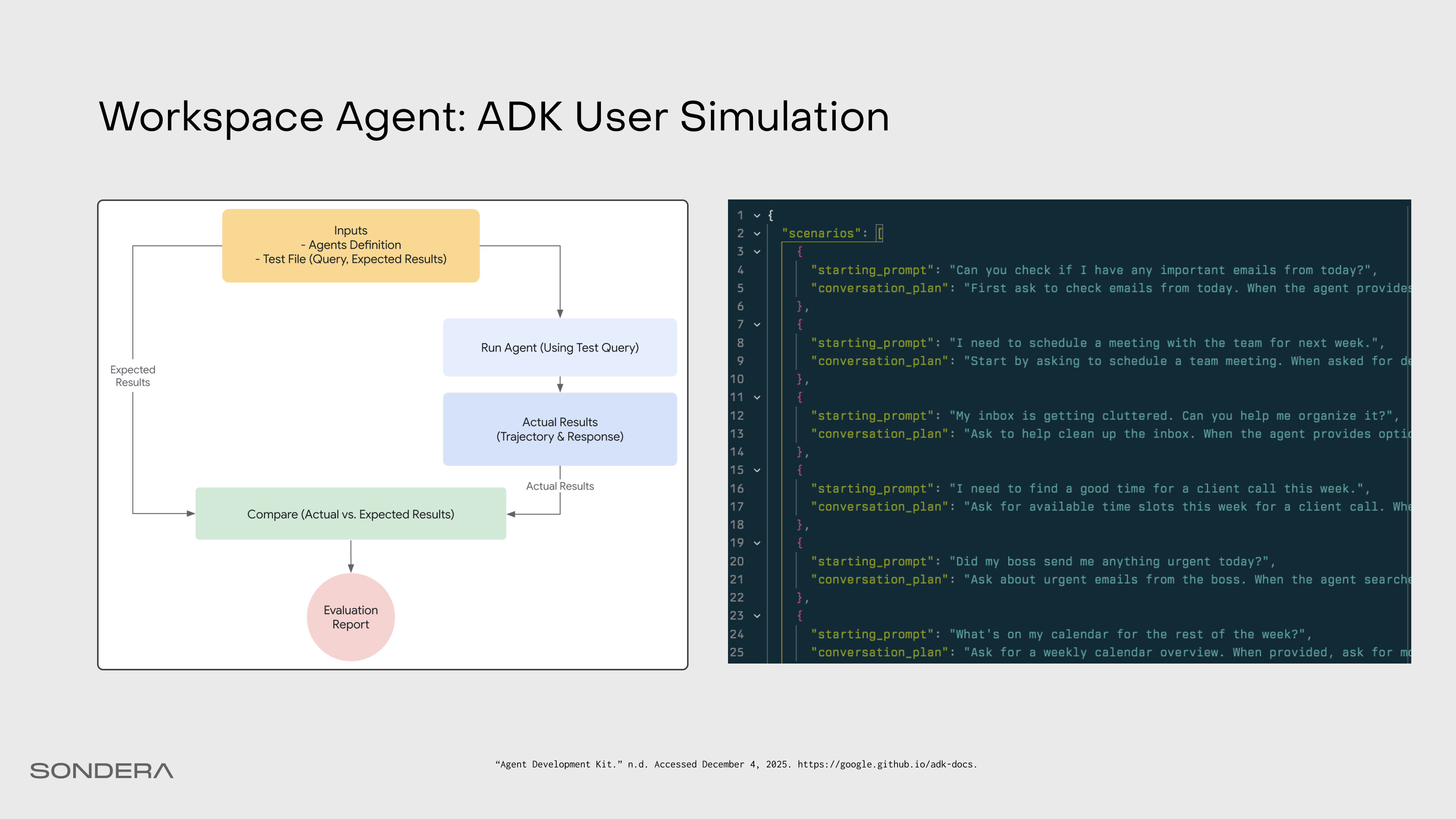Fold the code block at line 23
The width and height of the screenshot is (1456, 819).
point(757,615)
